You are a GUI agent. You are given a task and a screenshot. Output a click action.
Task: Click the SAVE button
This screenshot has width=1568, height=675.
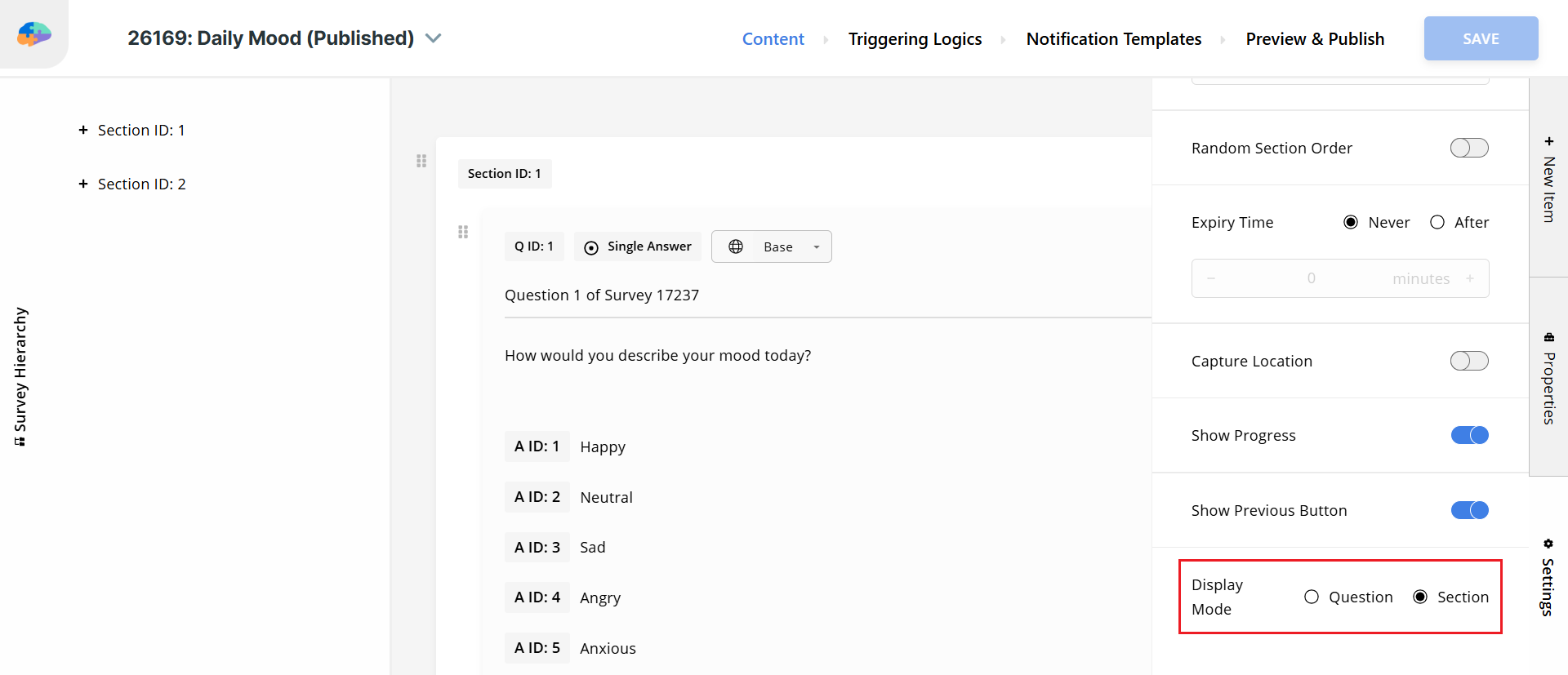pos(1481,38)
